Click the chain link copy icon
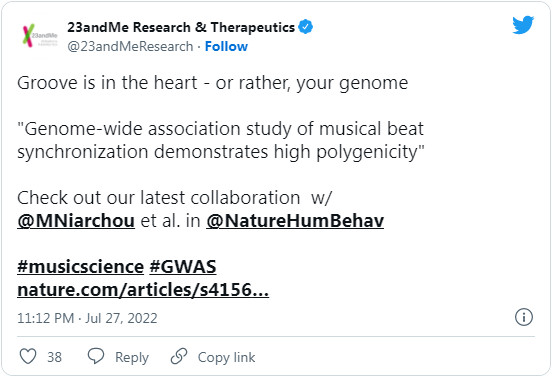552x377 pixels. 179,356
